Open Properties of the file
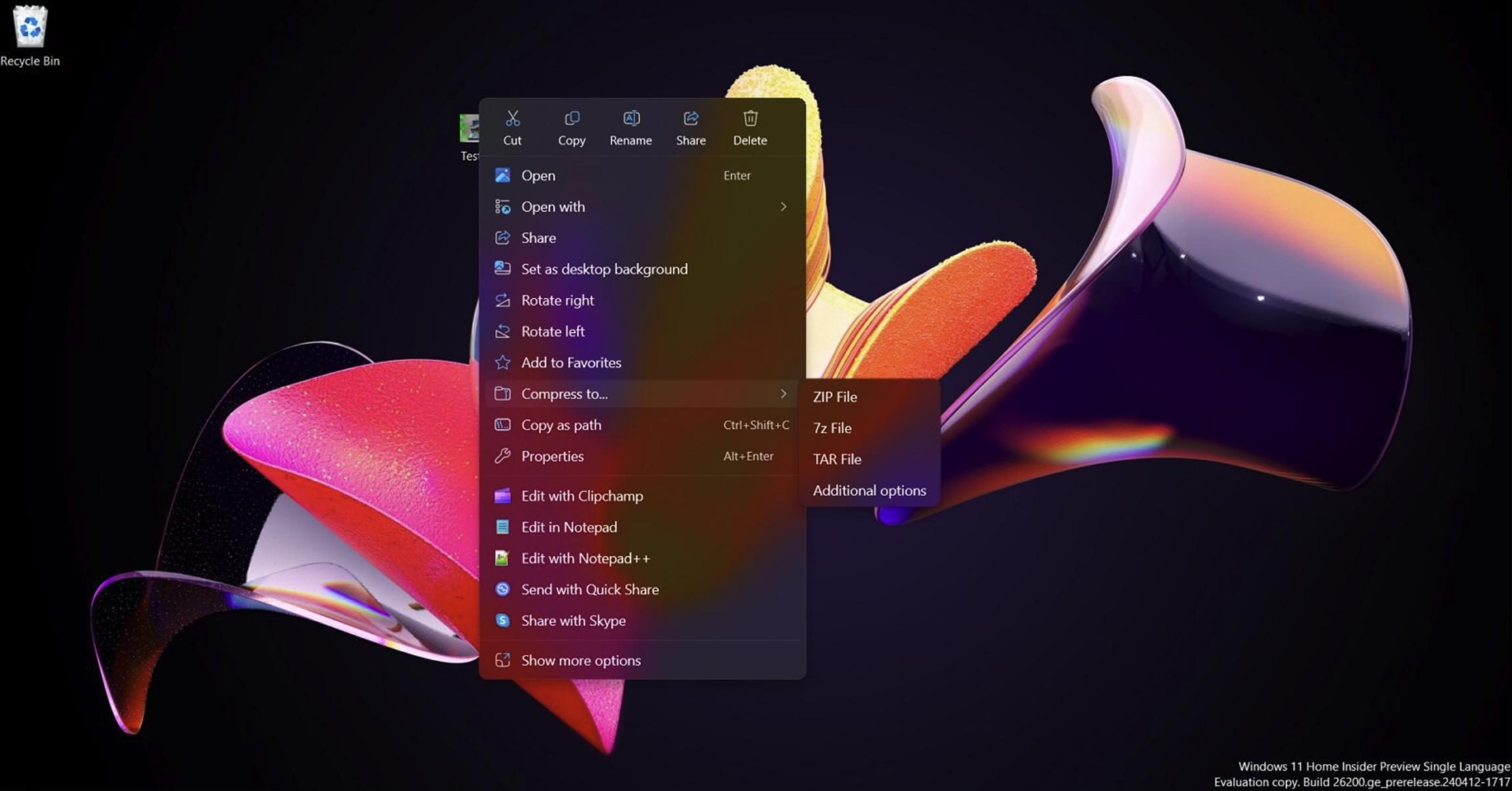 coord(552,456)
